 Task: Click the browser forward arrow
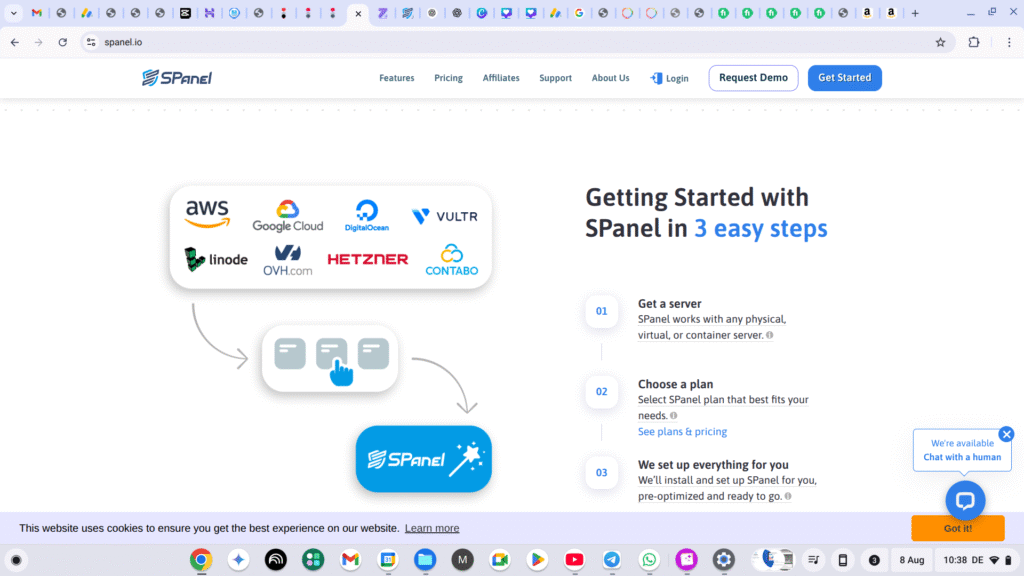[x=39, y=42]
